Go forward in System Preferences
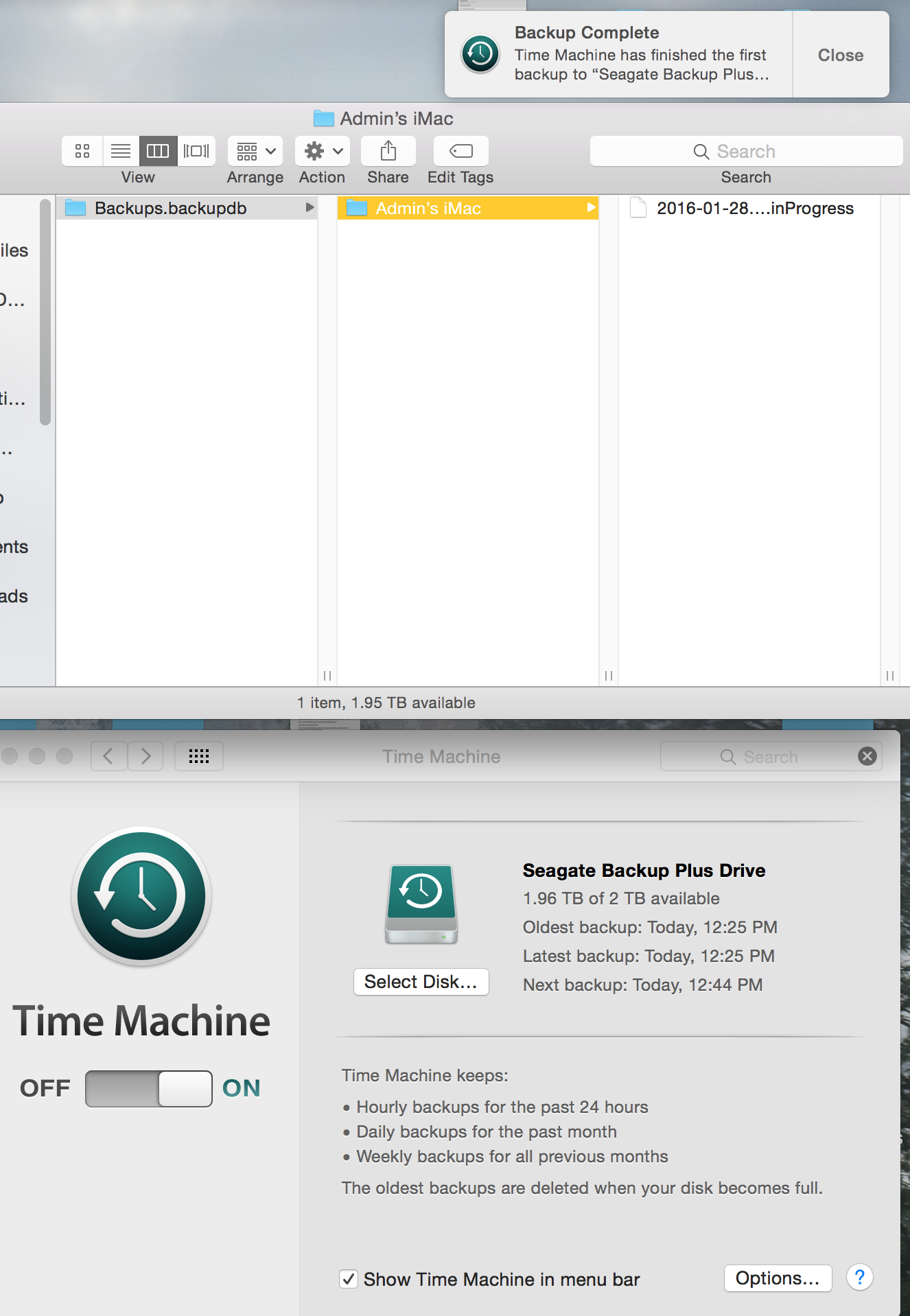 (145, 756)
